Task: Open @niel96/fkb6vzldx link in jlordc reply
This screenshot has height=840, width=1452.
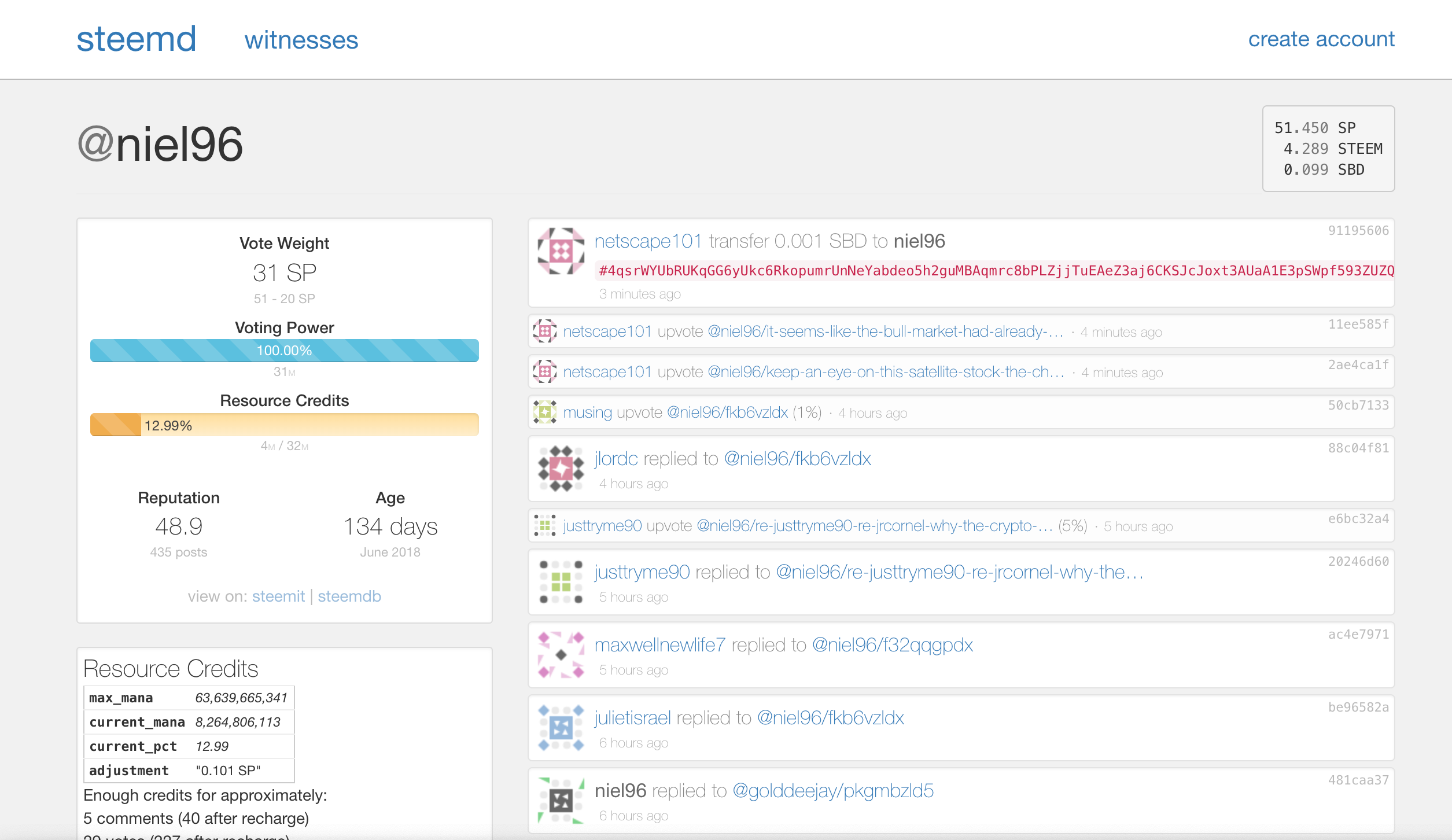Action: 798,458
